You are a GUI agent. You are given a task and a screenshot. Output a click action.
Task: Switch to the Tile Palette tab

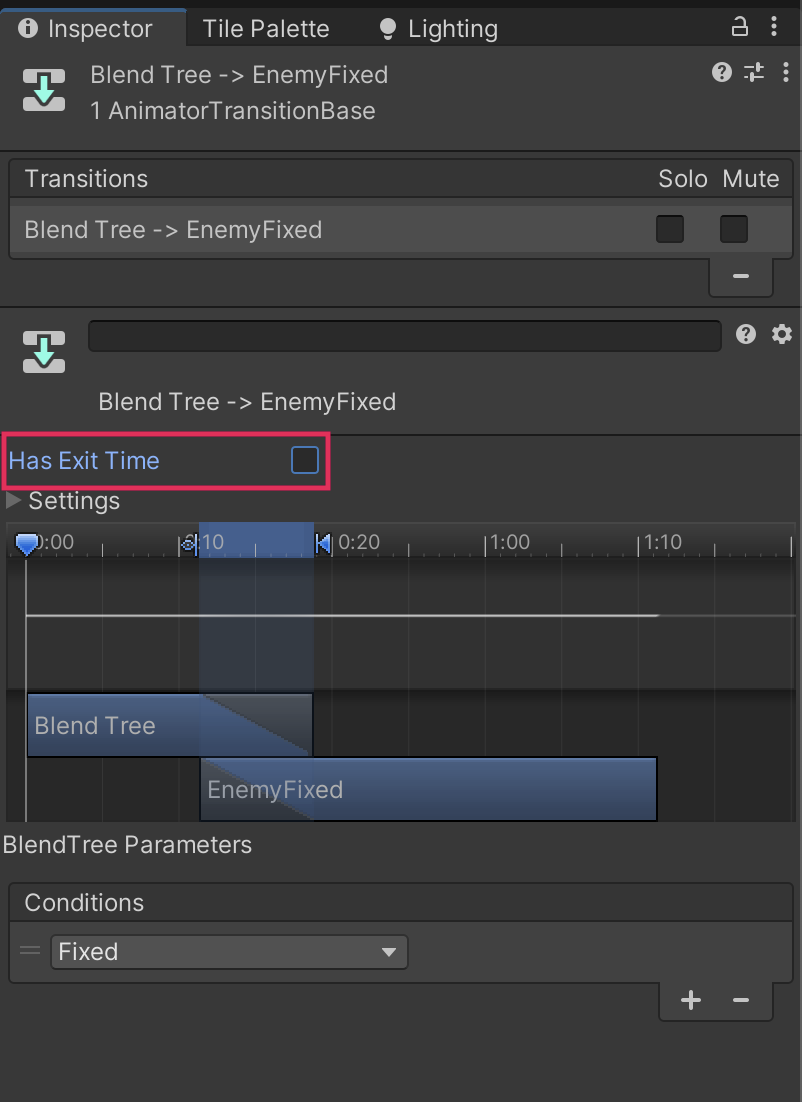click(x=266, y=29)
